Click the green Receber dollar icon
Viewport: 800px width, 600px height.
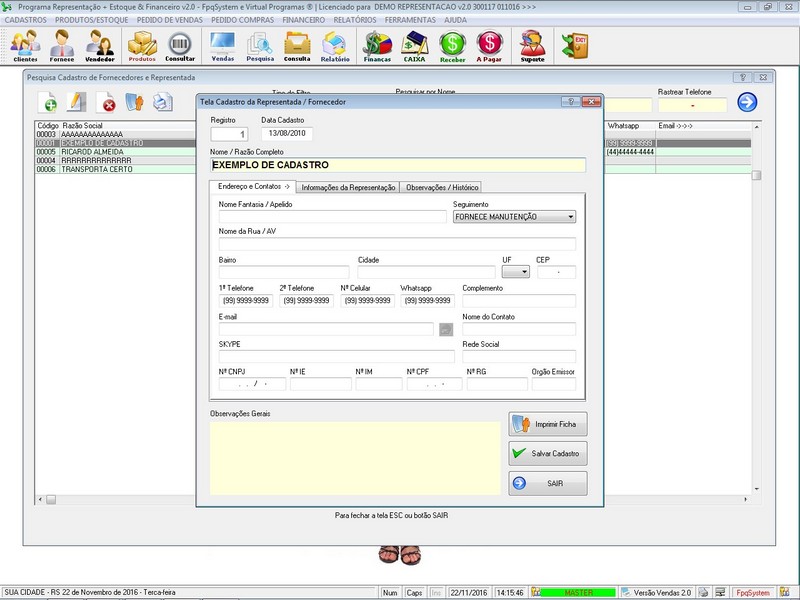[453, 45]
